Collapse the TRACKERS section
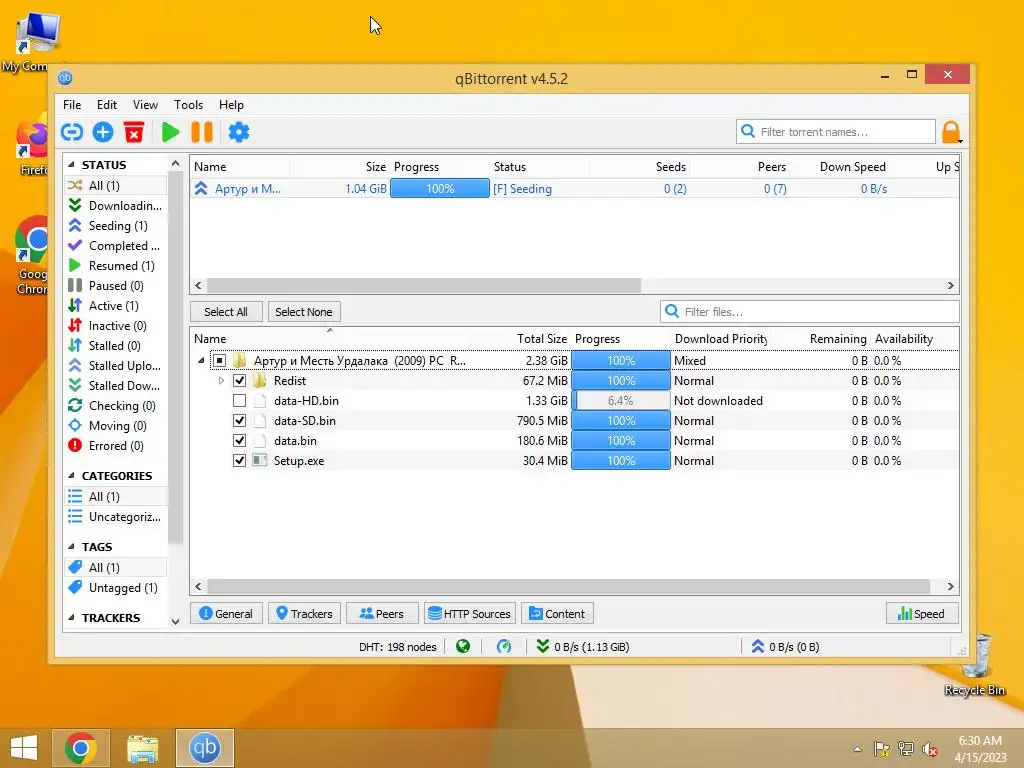 pyautogui.click(x=71, y=618)
